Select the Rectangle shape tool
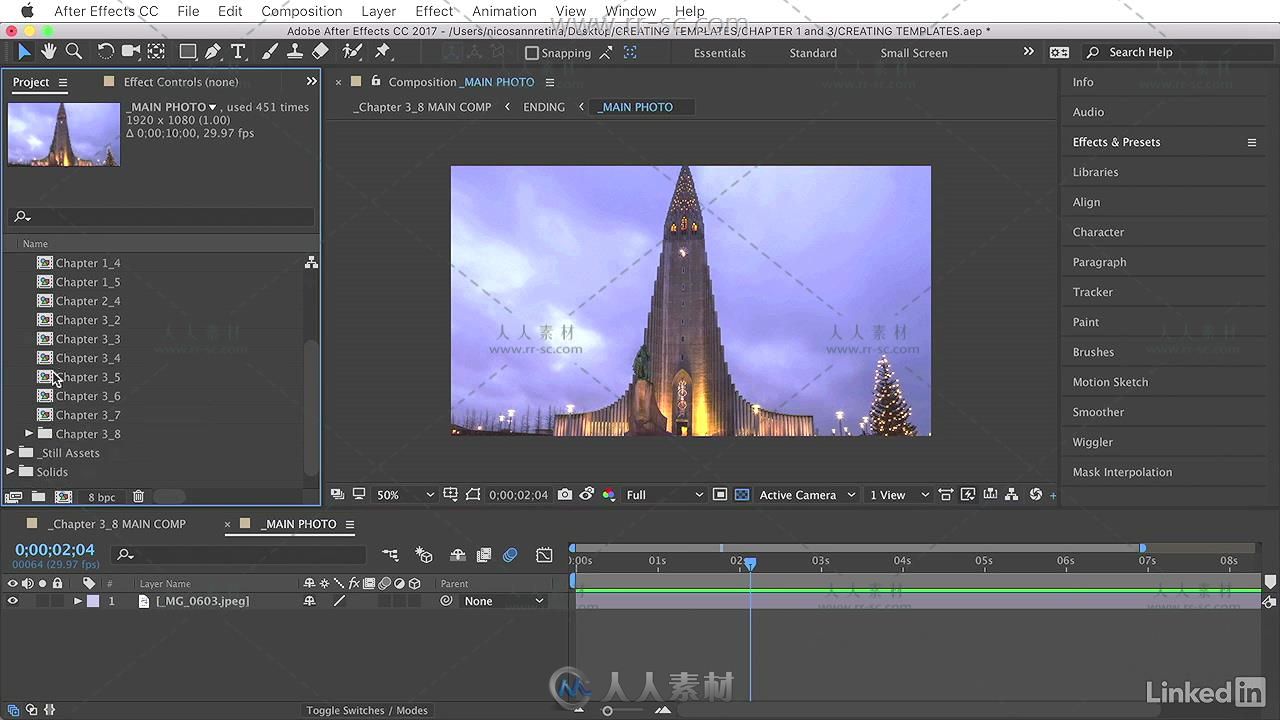Image resolution: width=1280 pixels, height=720 pixels. tap(187, 52)
